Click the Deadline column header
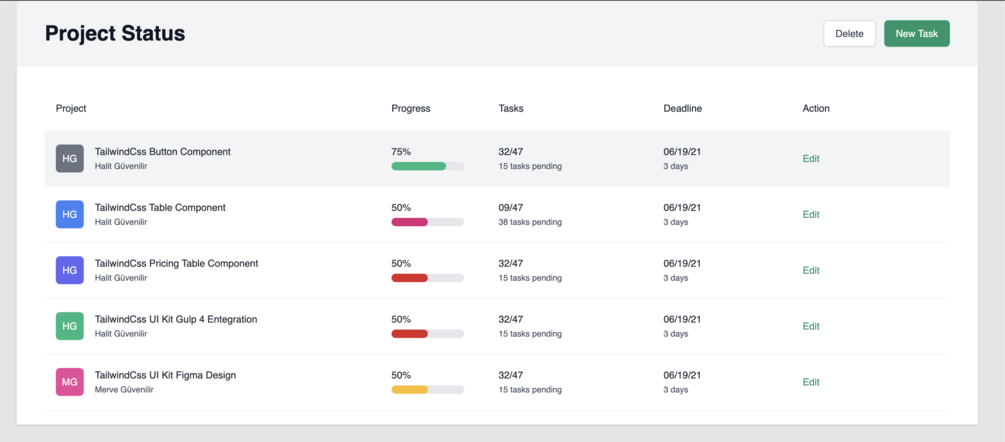1005x442 pixels. click(x=682, y=108)
